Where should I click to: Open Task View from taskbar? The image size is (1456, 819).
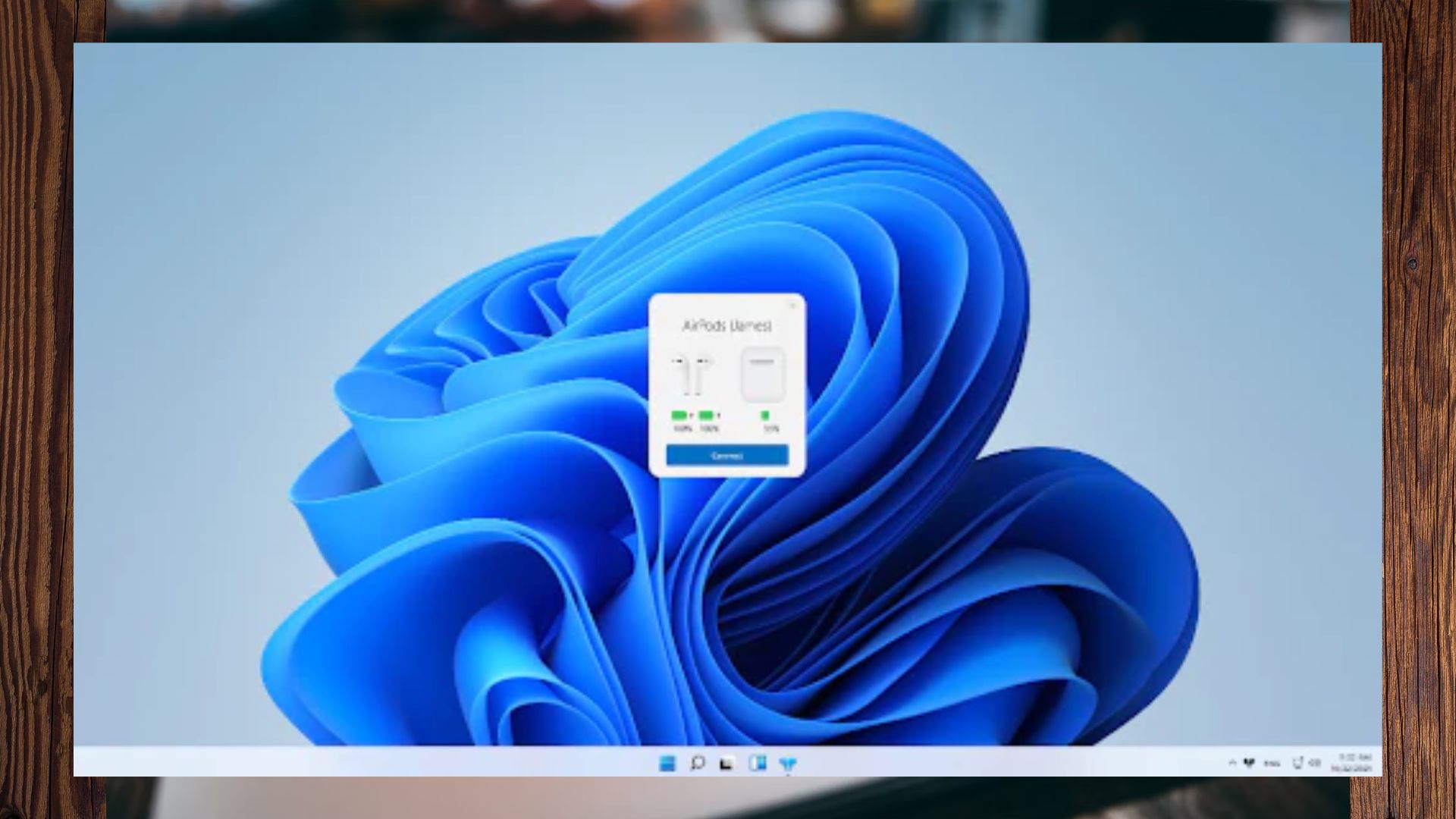[726, 764]
